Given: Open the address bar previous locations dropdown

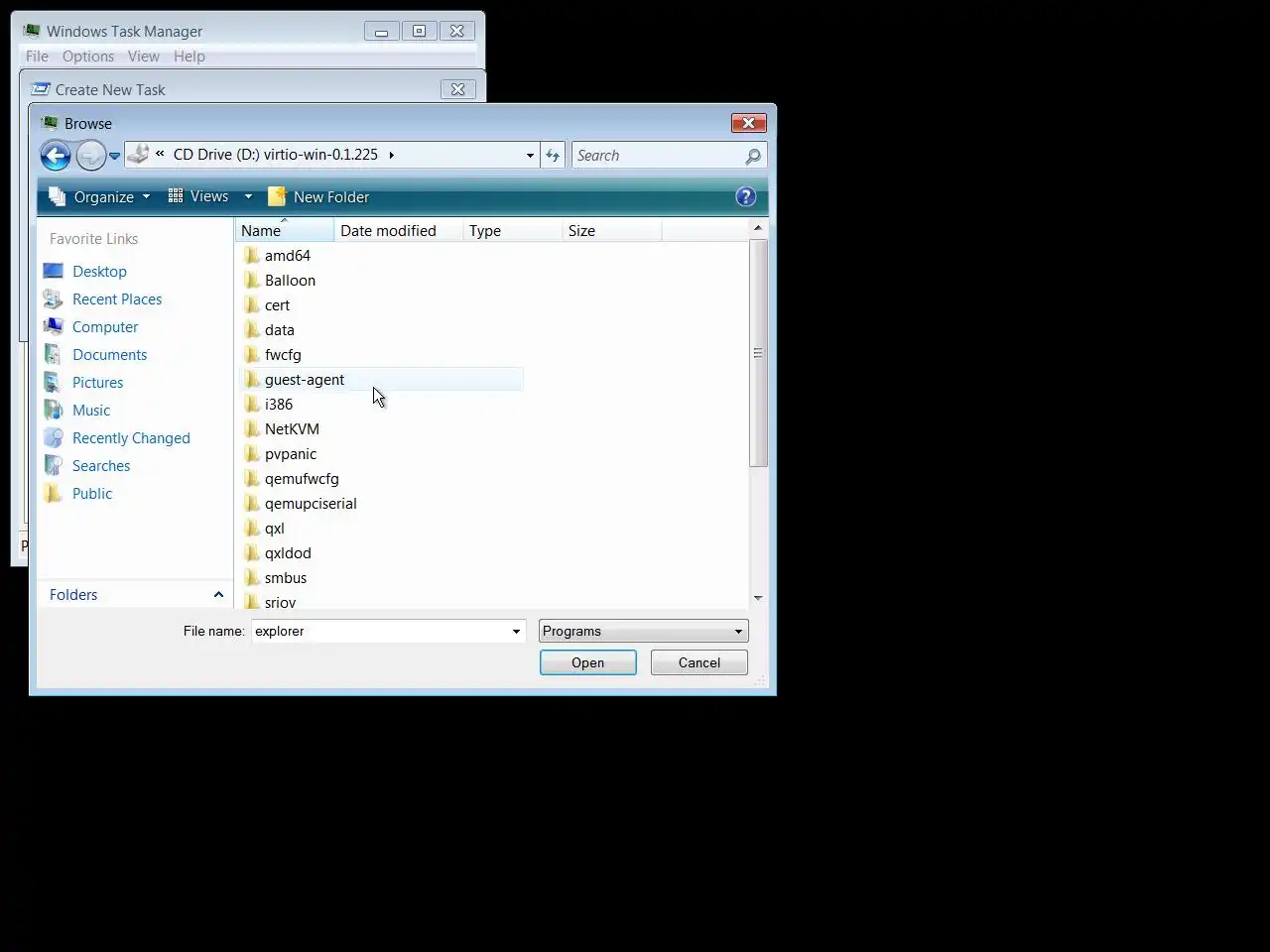Looking at the screenshot, I should click(530, 155).
